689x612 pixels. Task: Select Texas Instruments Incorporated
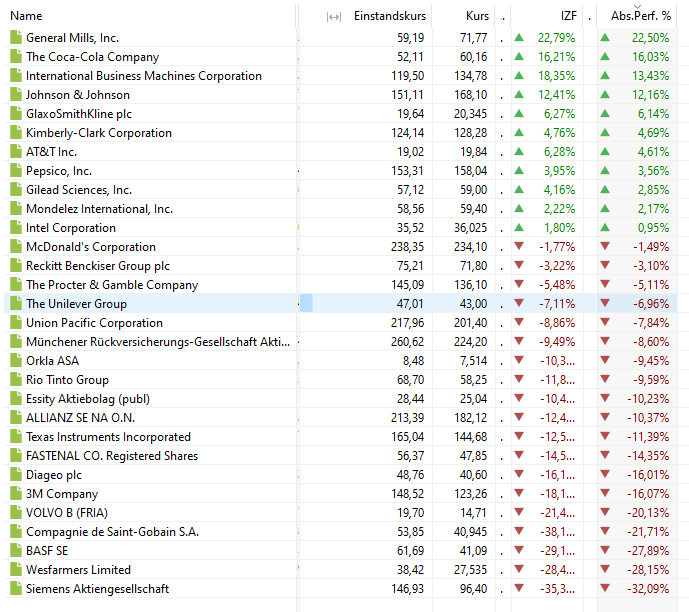[341, 436]
